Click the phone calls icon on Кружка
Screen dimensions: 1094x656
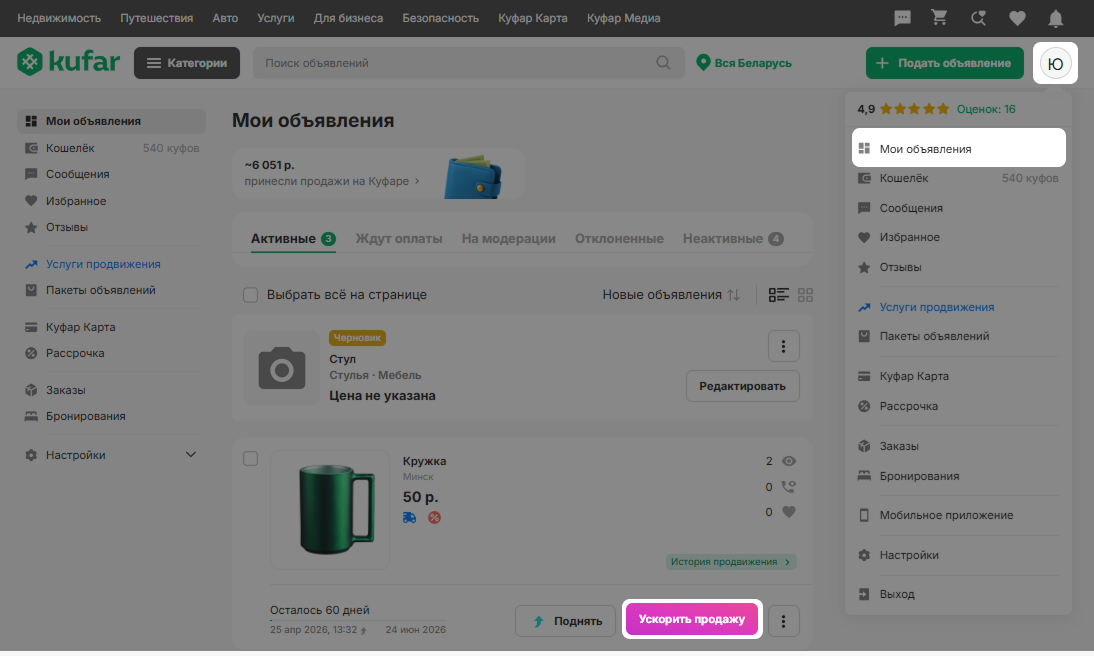tap(788, 486)
